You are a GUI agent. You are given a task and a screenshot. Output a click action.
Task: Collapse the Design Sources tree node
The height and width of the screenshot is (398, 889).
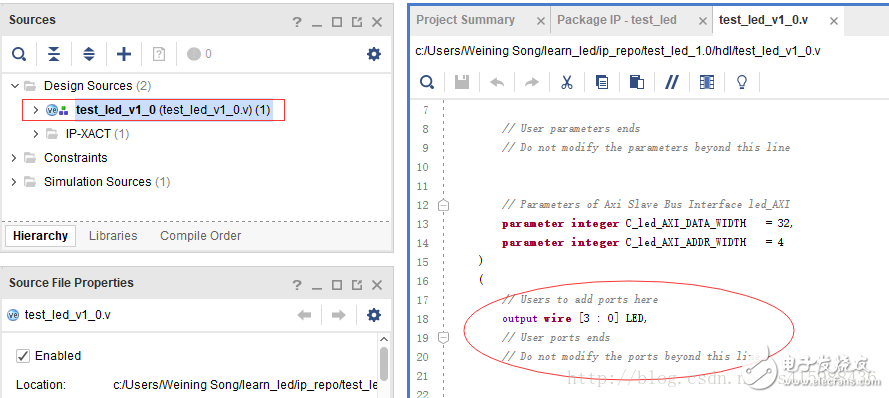click(14, 86)
